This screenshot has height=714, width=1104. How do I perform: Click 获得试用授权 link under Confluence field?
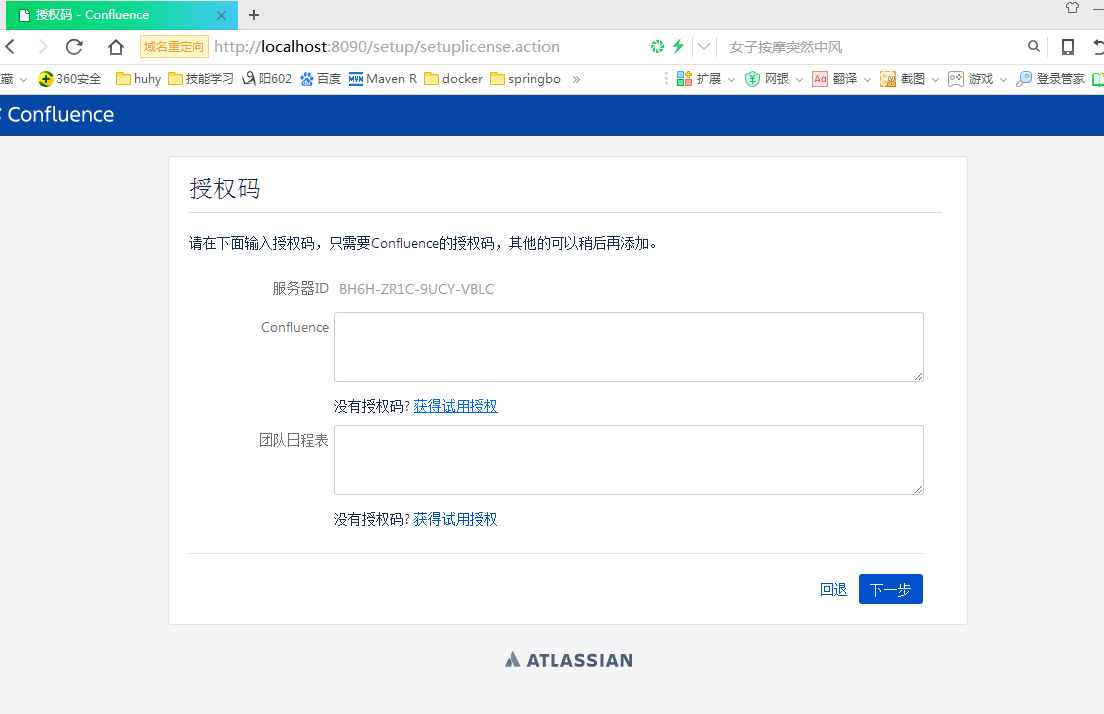click(x=456, y=406)
